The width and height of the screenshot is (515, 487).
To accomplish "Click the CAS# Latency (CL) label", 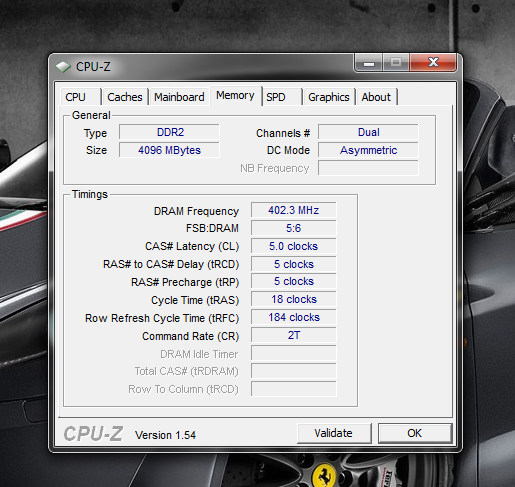I will [x=192, y=246].
